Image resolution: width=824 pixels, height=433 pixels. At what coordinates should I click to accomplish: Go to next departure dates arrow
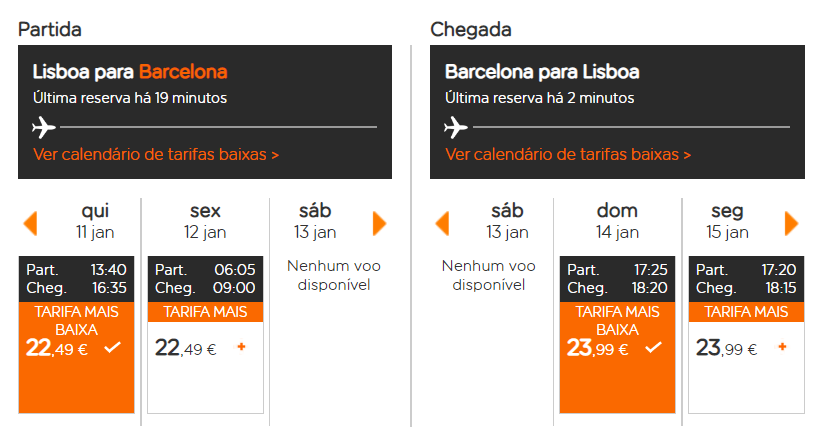tap(379, 224)
